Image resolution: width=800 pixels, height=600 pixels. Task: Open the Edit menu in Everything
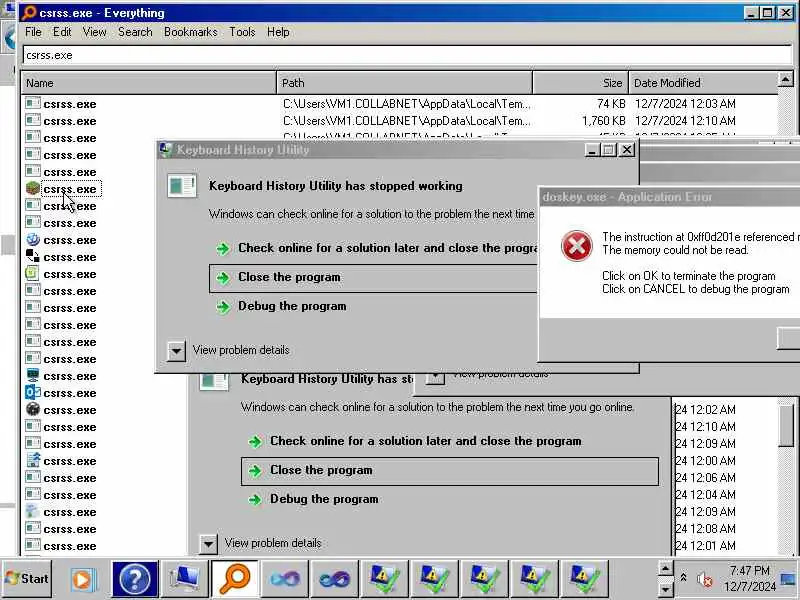click(62, 32)
